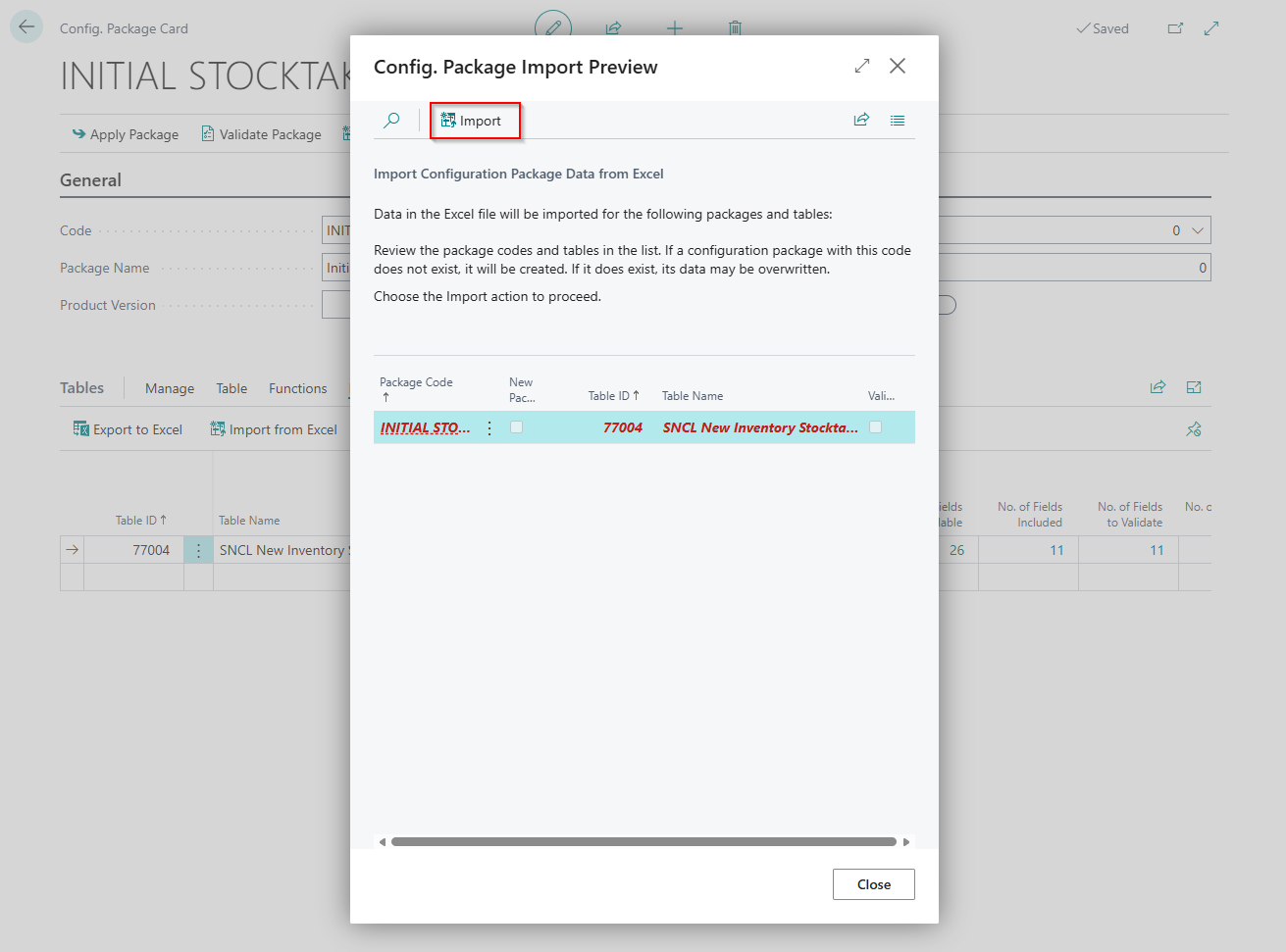Open the card in a new window using the pop-out icon

point(1175,28)
